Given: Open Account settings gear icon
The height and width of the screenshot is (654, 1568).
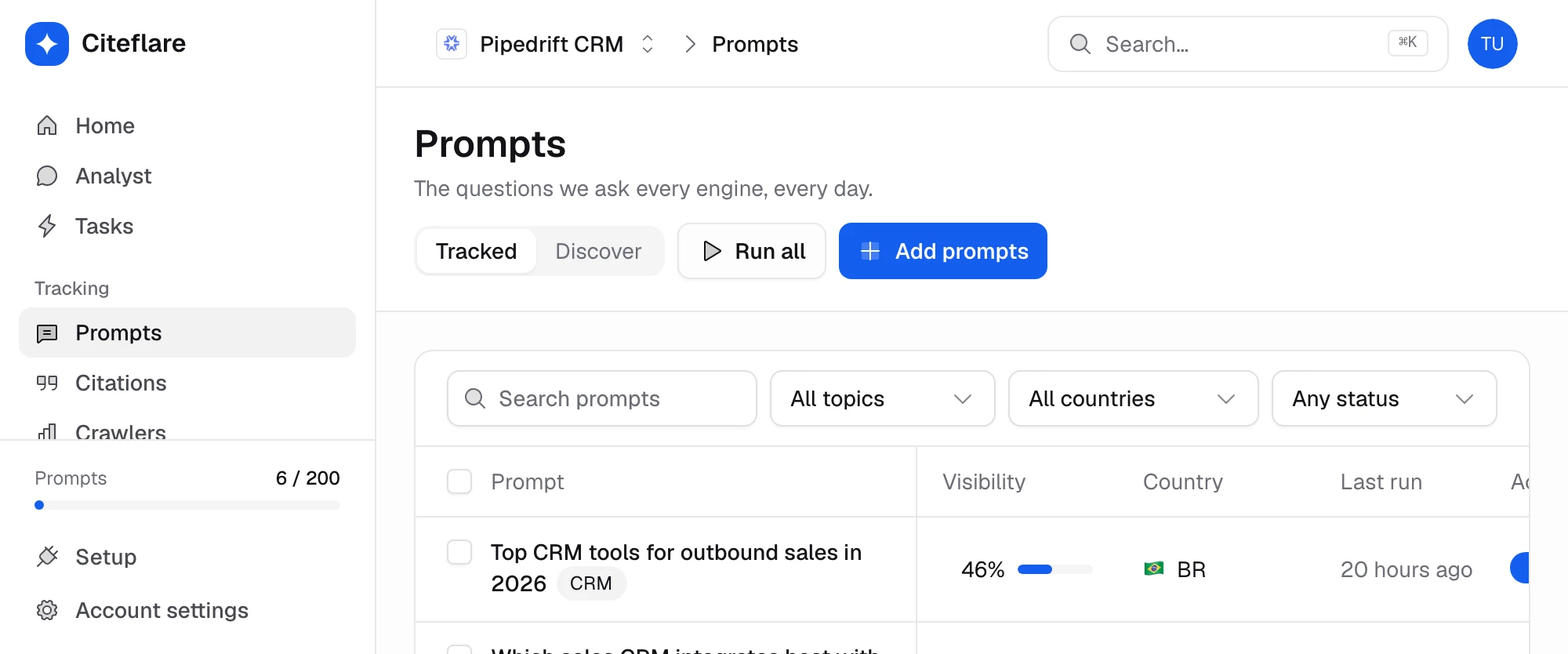Looking at the screenshot, I should pyautogui.click(x=47, y=610).
